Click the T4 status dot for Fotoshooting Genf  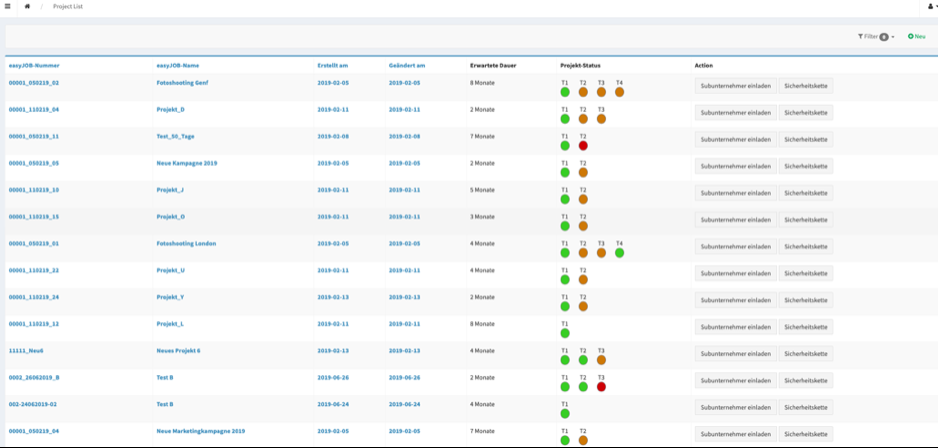[x=619, y=92]
